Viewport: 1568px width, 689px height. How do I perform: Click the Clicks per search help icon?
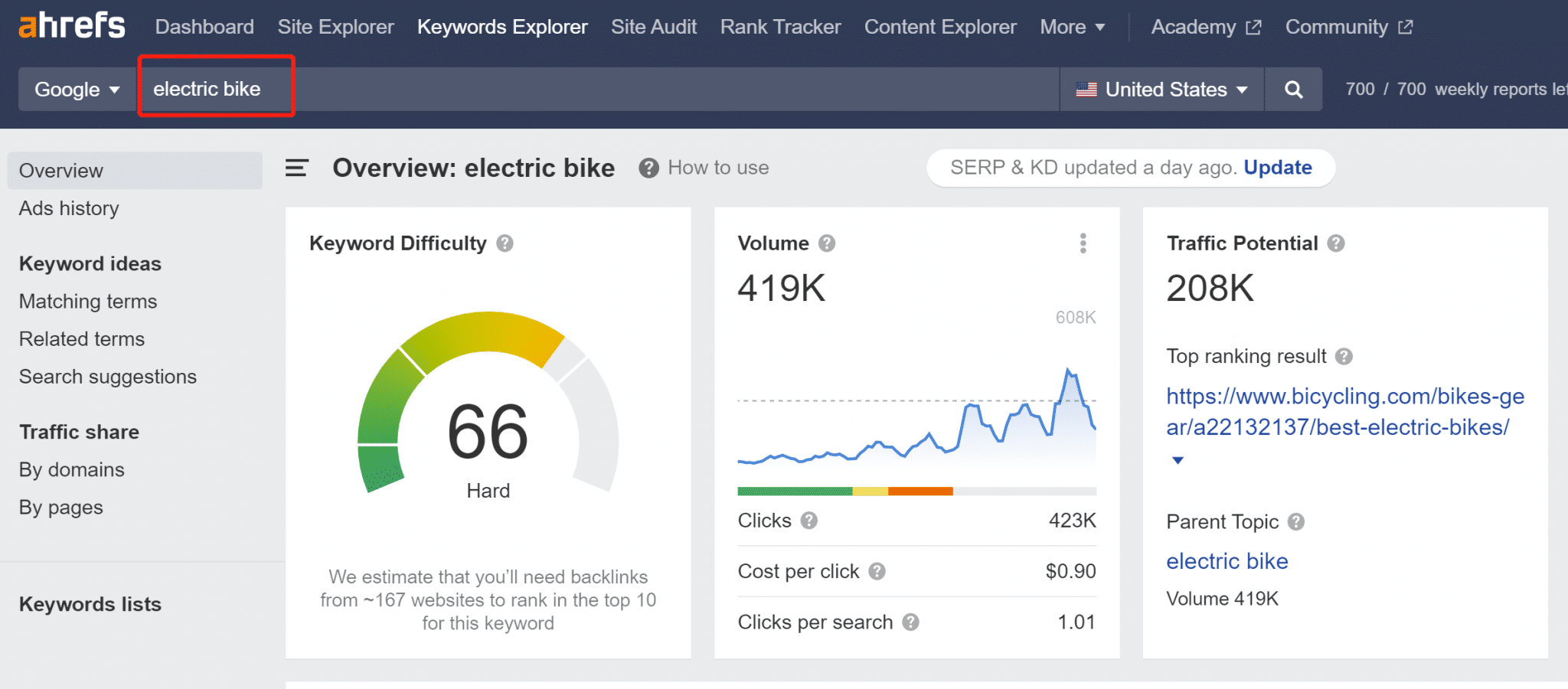pyautogui.click(x=910, y=622)
